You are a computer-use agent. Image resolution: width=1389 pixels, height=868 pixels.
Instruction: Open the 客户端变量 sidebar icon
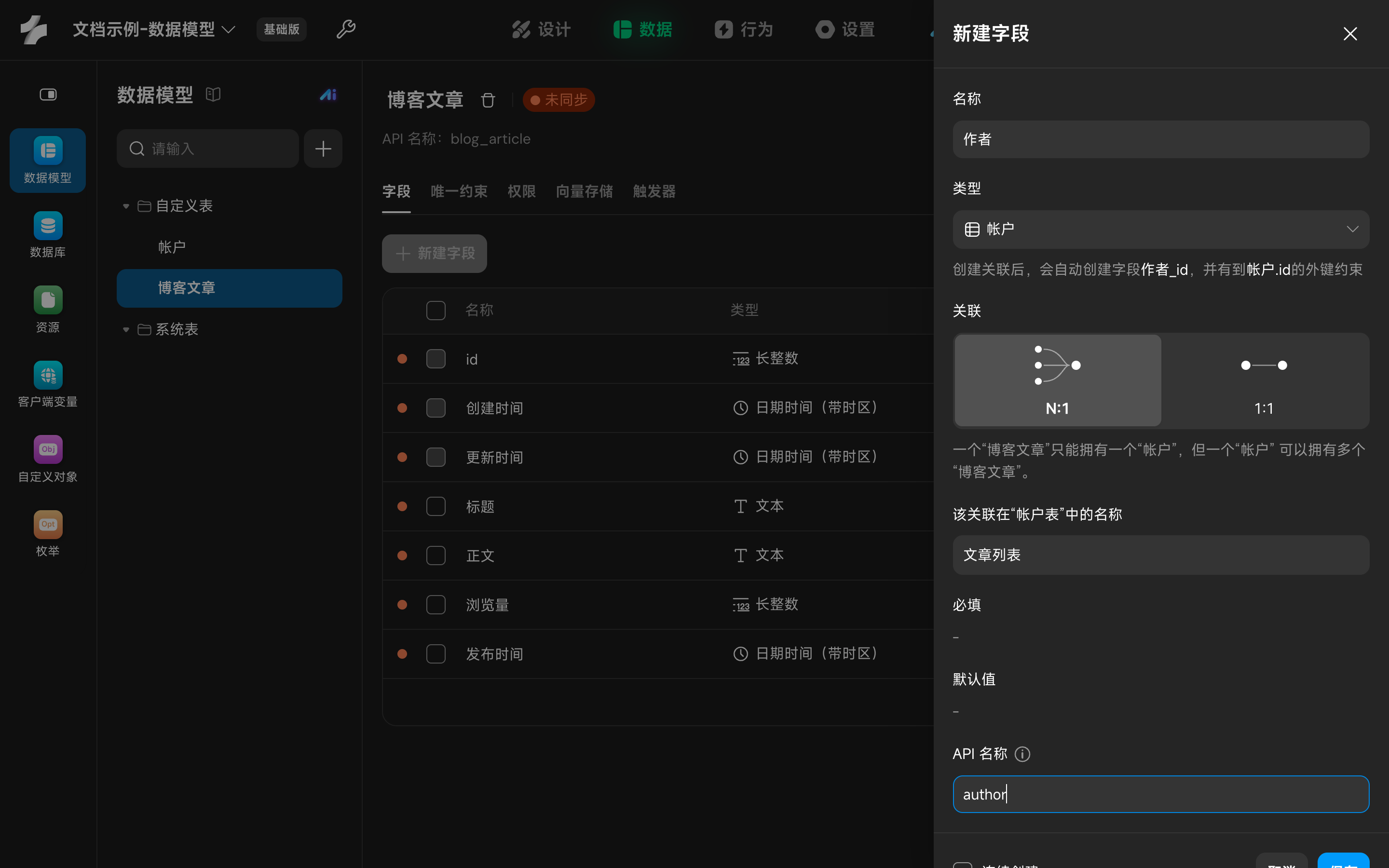tap(48, 385)
